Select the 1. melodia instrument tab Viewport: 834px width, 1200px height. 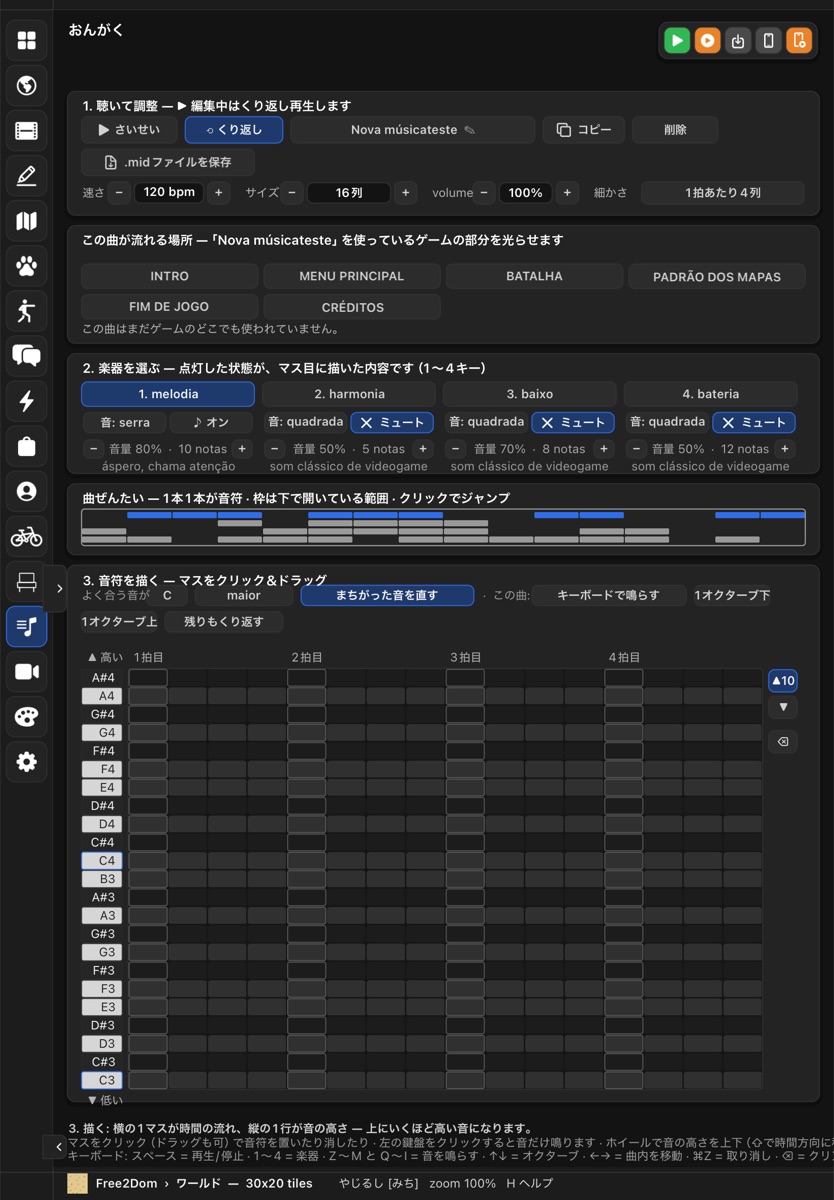(168, 394)
